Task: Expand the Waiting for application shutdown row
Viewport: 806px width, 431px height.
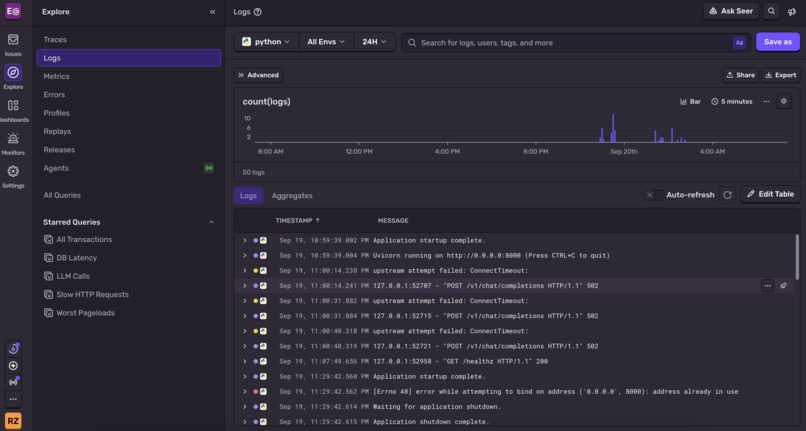Action: [x=245, y=407]
